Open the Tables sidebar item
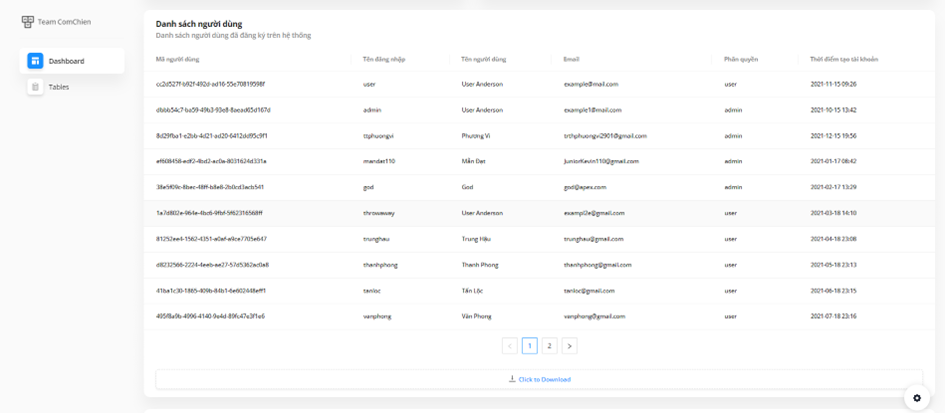This screenshot has width=945, height=413. click(72, 87)
